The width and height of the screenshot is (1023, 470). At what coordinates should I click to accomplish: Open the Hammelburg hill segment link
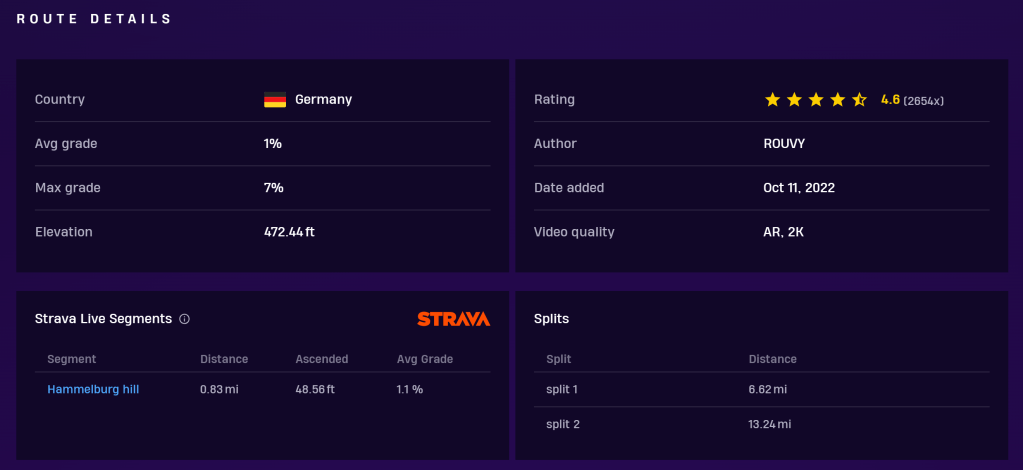pos(93,389)
